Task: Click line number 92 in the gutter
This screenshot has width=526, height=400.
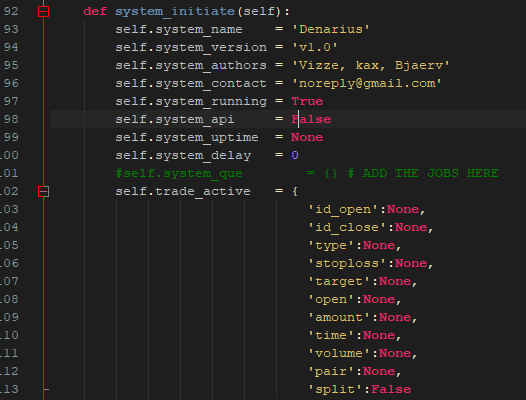Action: point(11,11)
